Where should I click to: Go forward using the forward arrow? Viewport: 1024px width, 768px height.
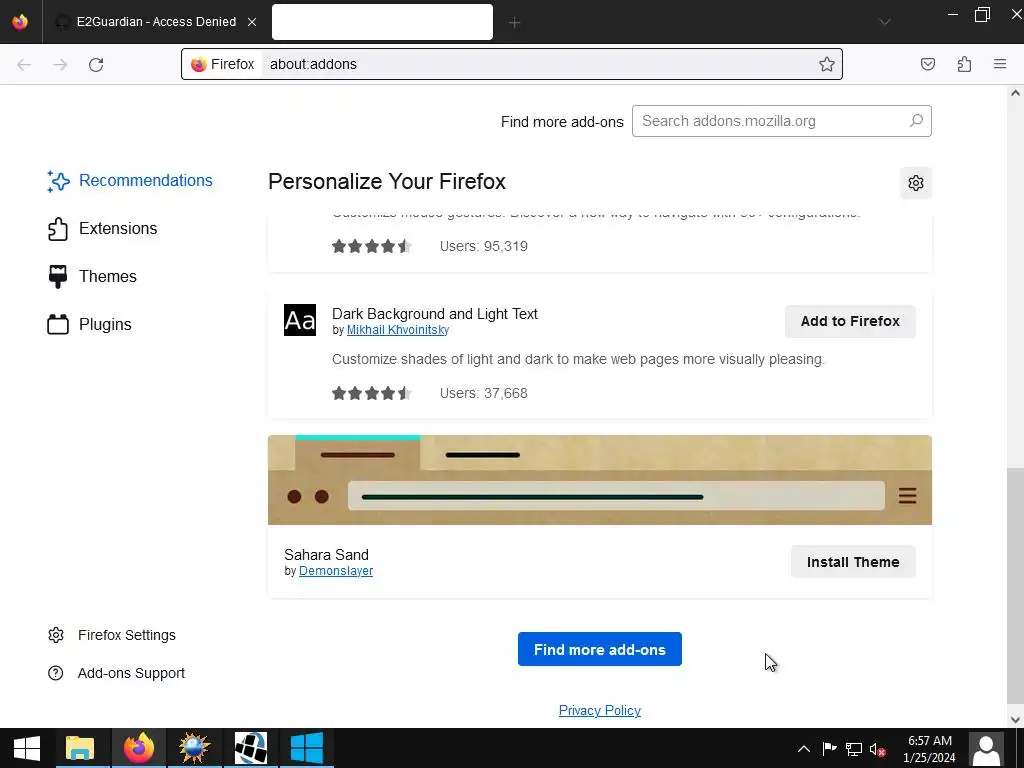pyautogui.click(x=60, y=65)
